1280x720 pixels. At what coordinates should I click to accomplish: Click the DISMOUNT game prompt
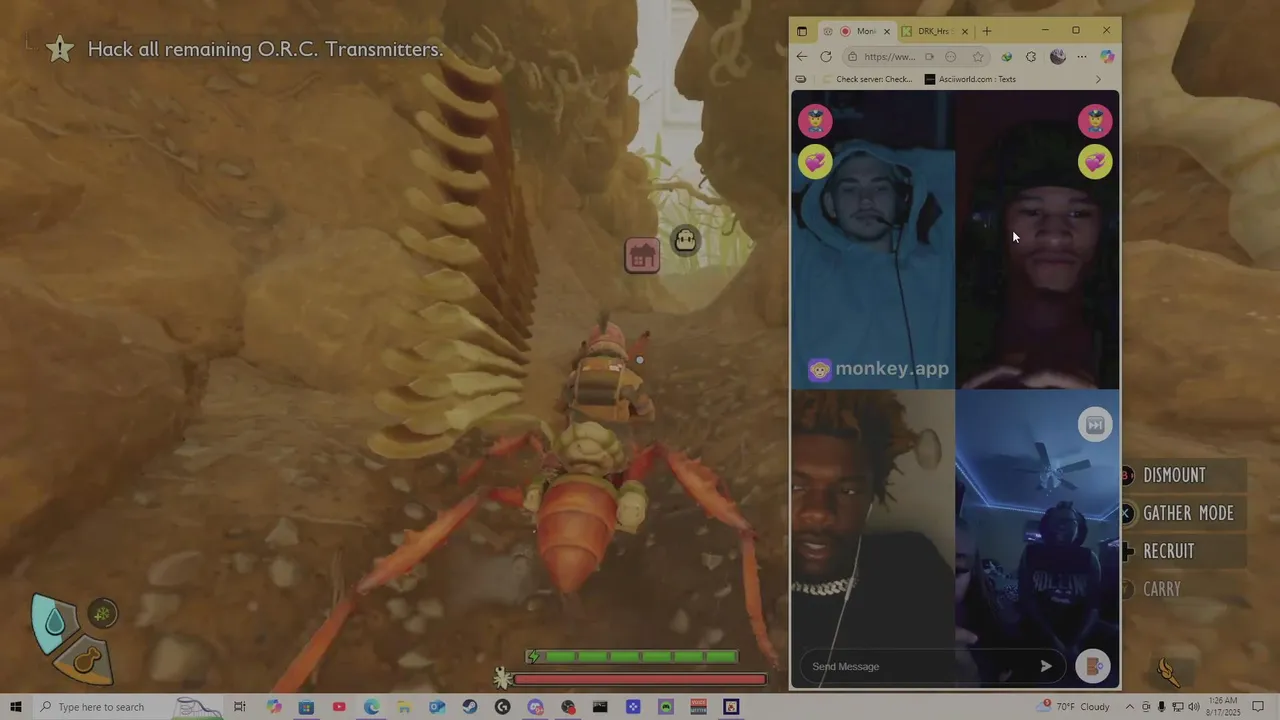[x=1173, y=476]
